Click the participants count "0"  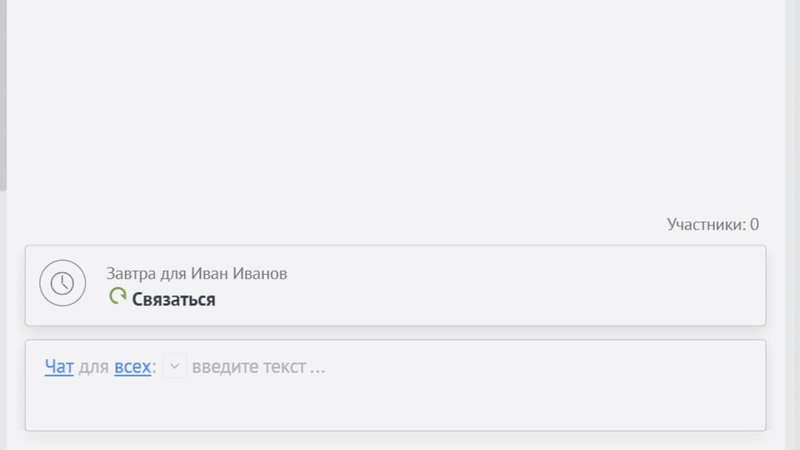[x=755, y=224]
